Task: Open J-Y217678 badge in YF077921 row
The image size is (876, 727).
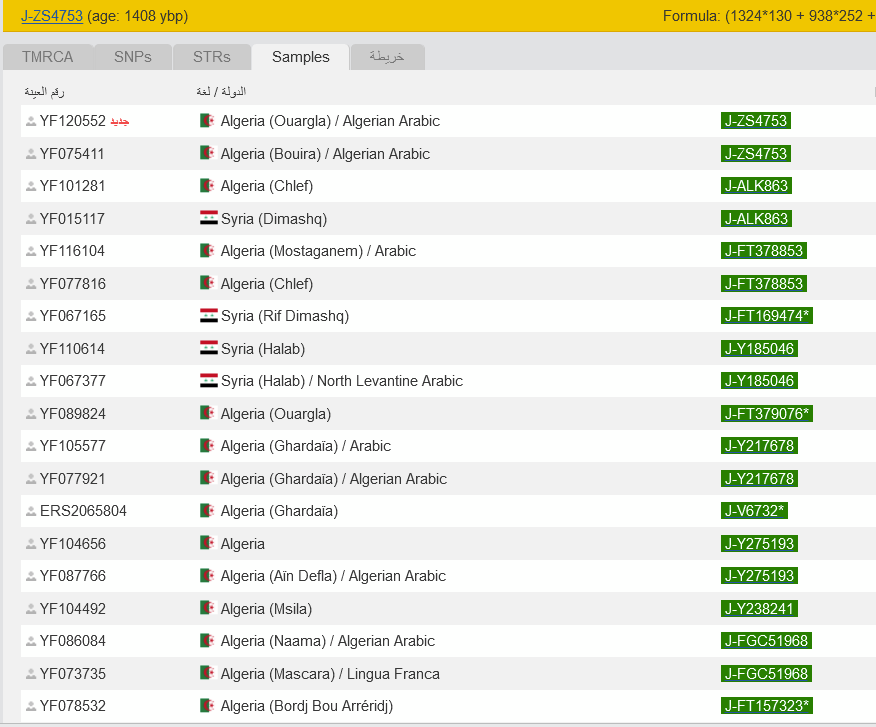Action: (759, 478)
